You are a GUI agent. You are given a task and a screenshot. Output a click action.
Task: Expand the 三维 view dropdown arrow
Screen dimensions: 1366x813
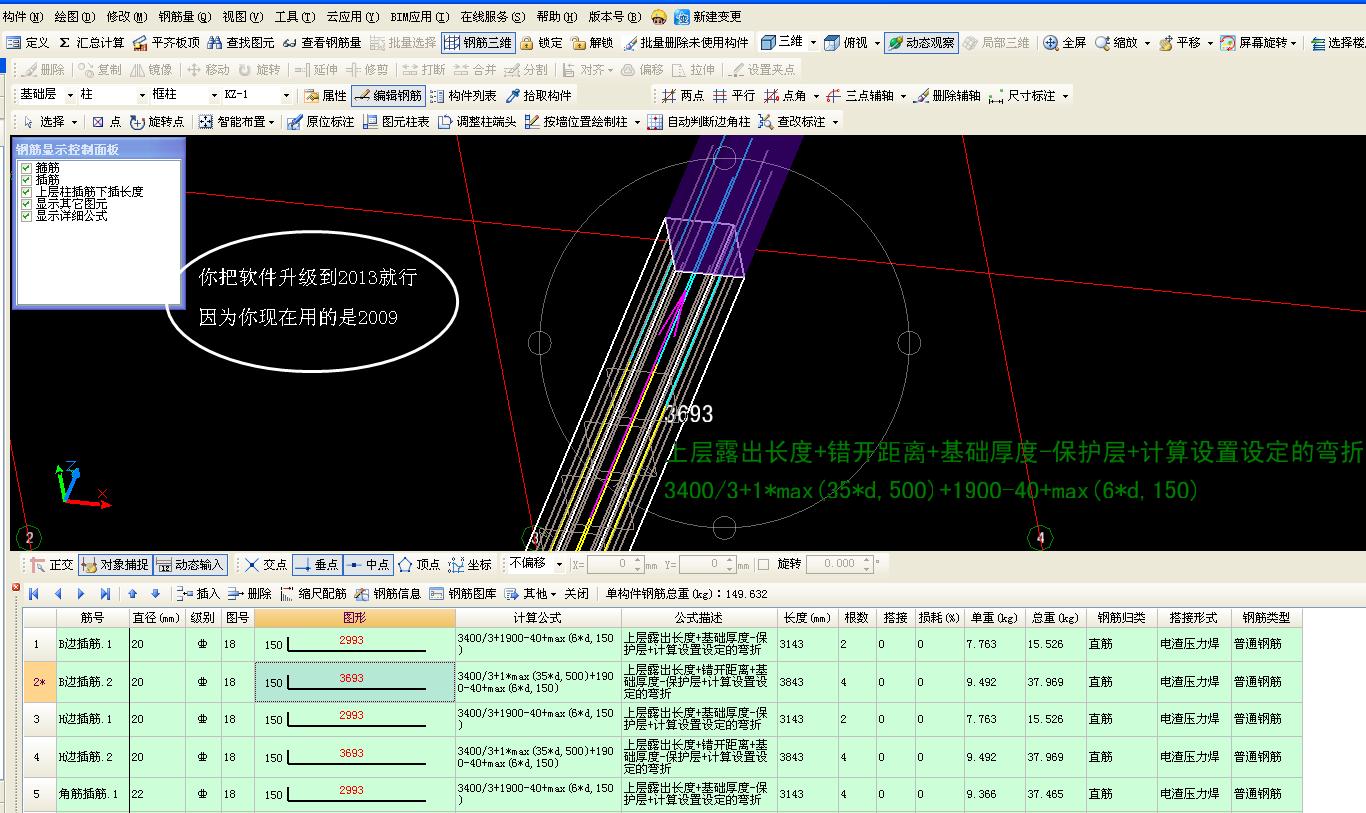(x=813, y=43)
